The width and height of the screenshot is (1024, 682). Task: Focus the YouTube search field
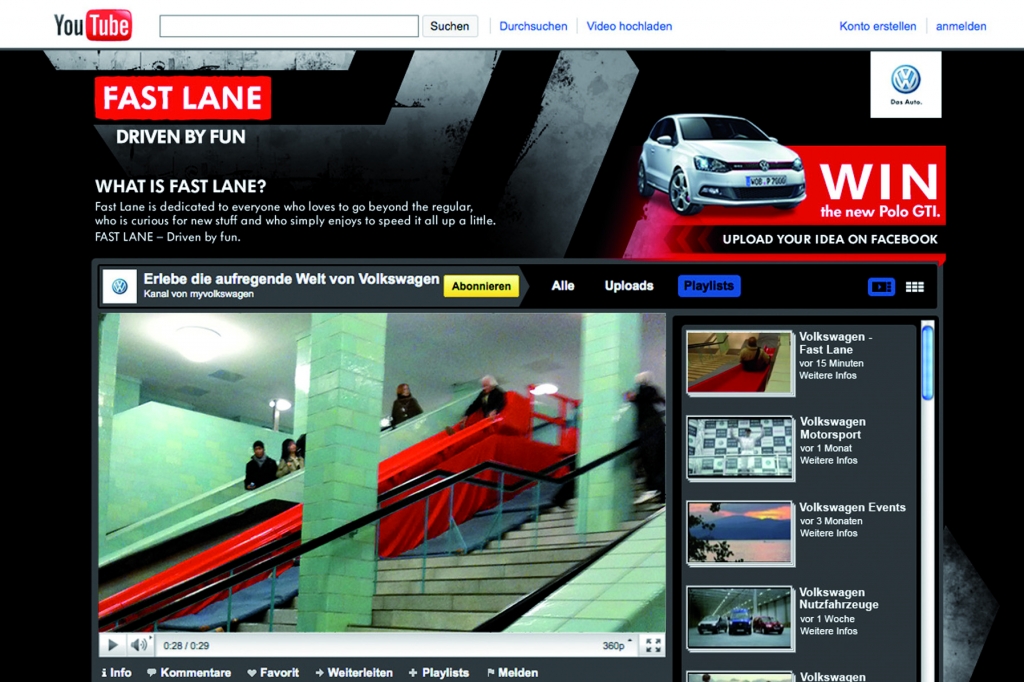pos(289,26)
